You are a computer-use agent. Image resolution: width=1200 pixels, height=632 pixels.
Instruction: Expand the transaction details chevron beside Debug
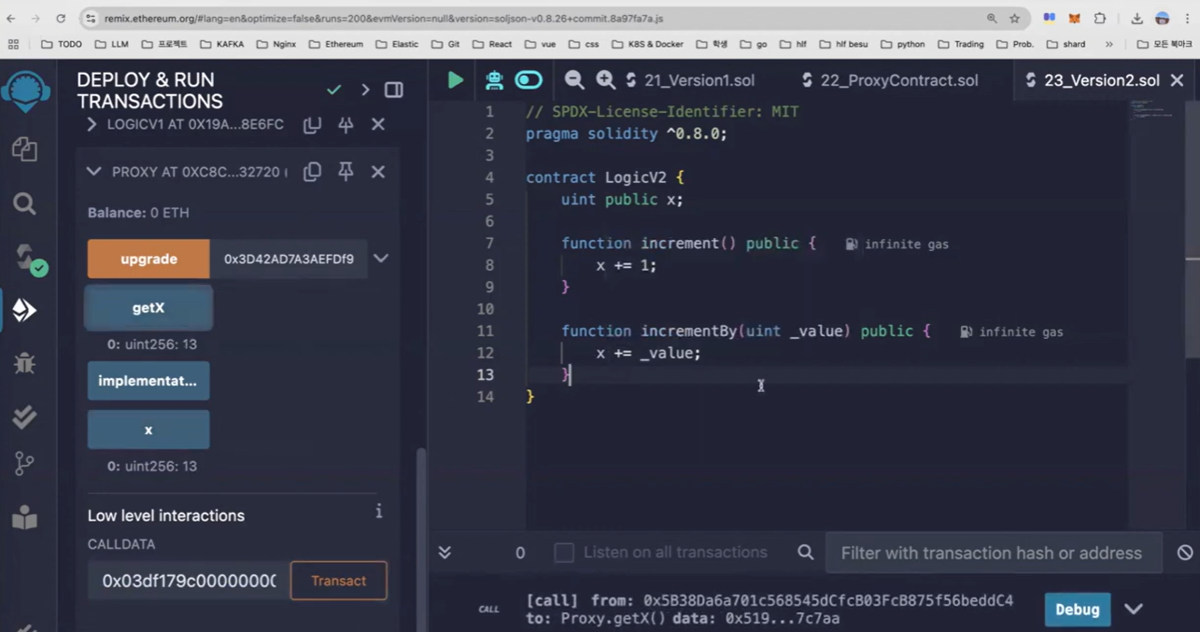tap(1133, 609)
